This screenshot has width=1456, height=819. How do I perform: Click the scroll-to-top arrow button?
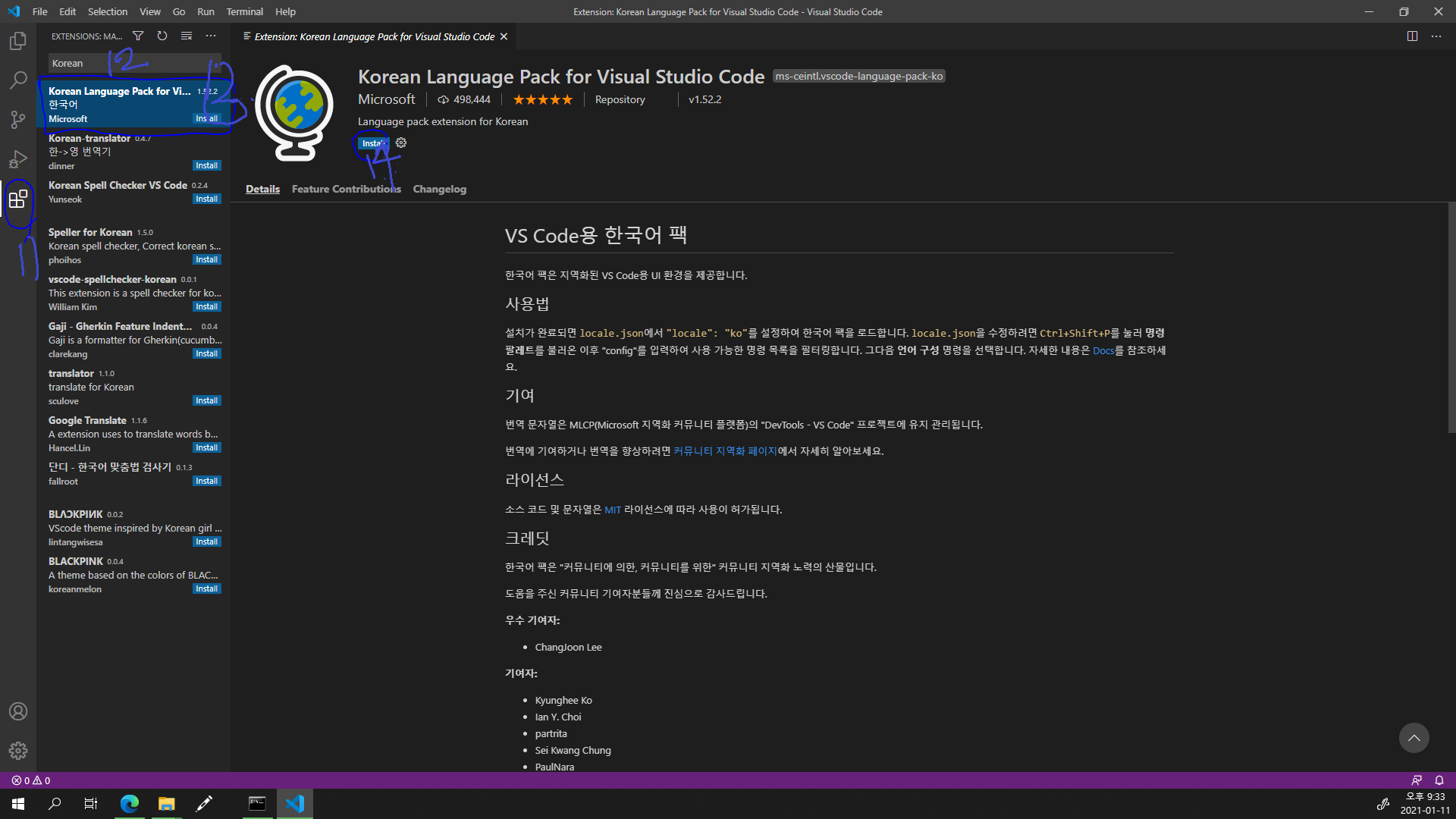click(x=1414, y=738)
